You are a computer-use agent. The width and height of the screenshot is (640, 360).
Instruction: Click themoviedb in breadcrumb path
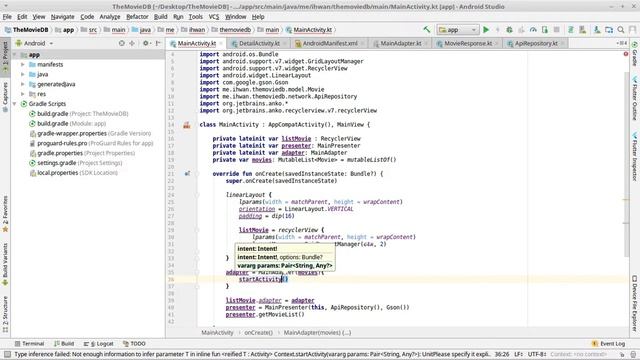[x=235, y=30]
